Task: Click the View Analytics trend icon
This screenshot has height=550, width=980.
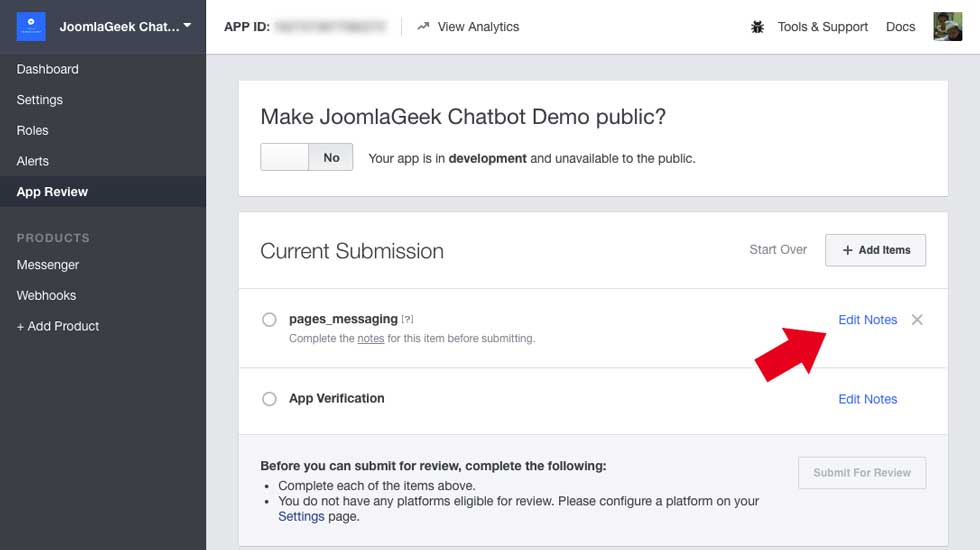Action: coord(423,26)
